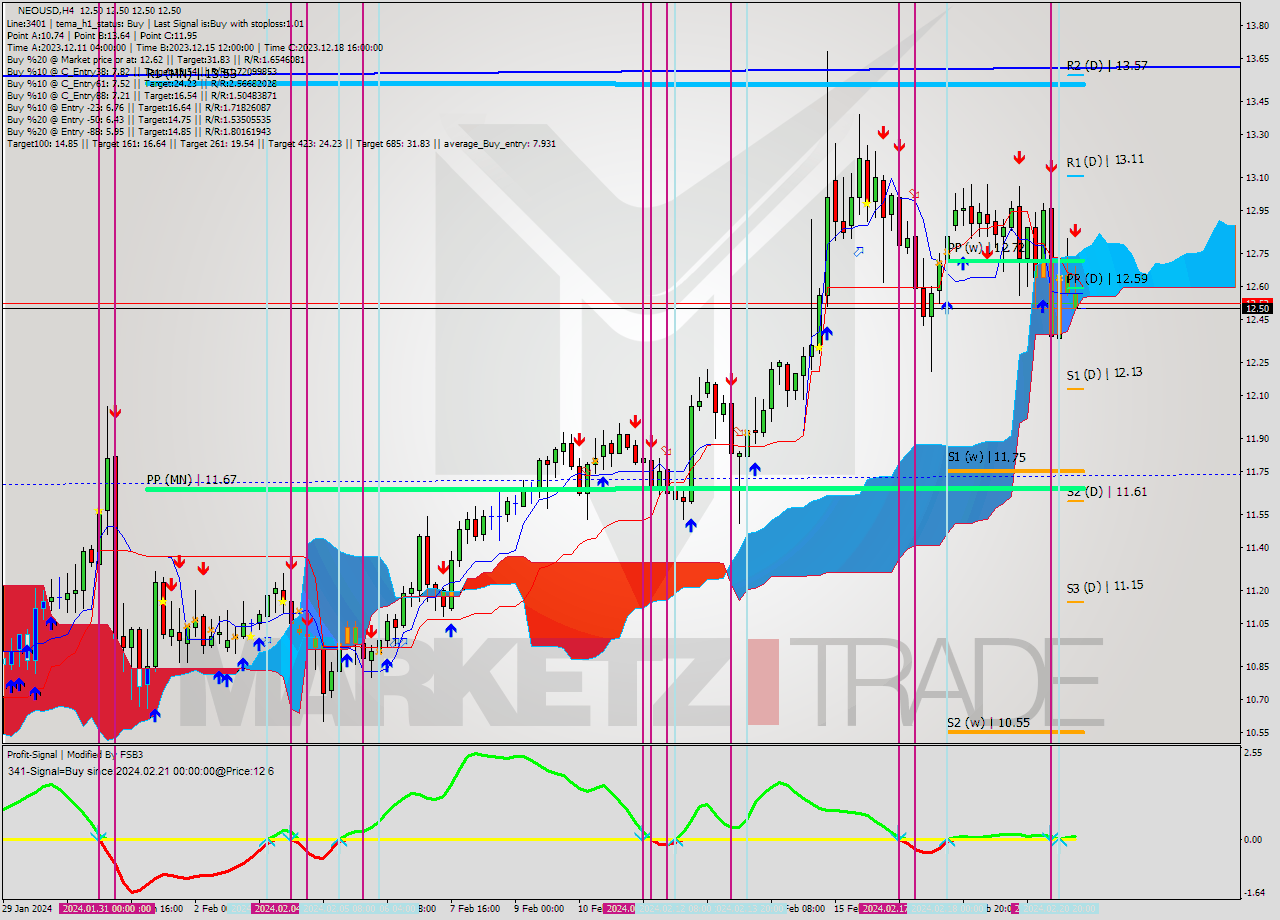Click the 12.95 price axis value
This screenshot has height=920, width=1280.
coord(1257,211)
